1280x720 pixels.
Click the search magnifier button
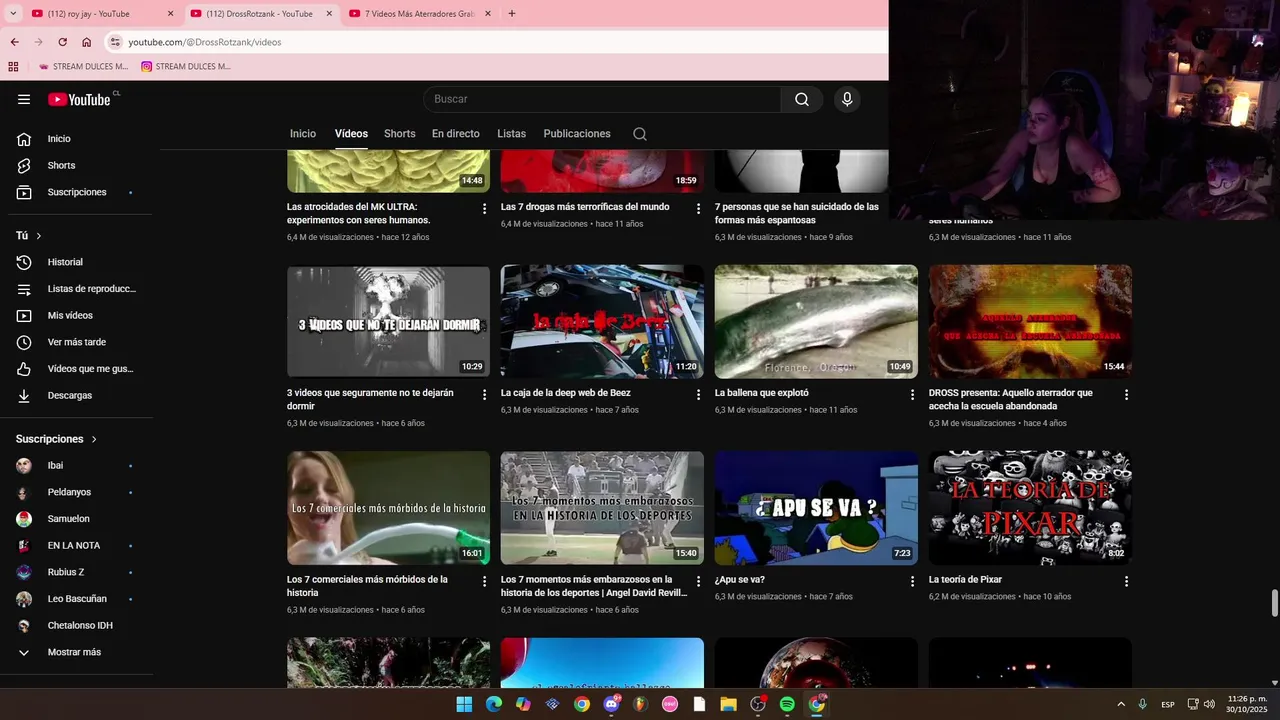coord(802,99)
